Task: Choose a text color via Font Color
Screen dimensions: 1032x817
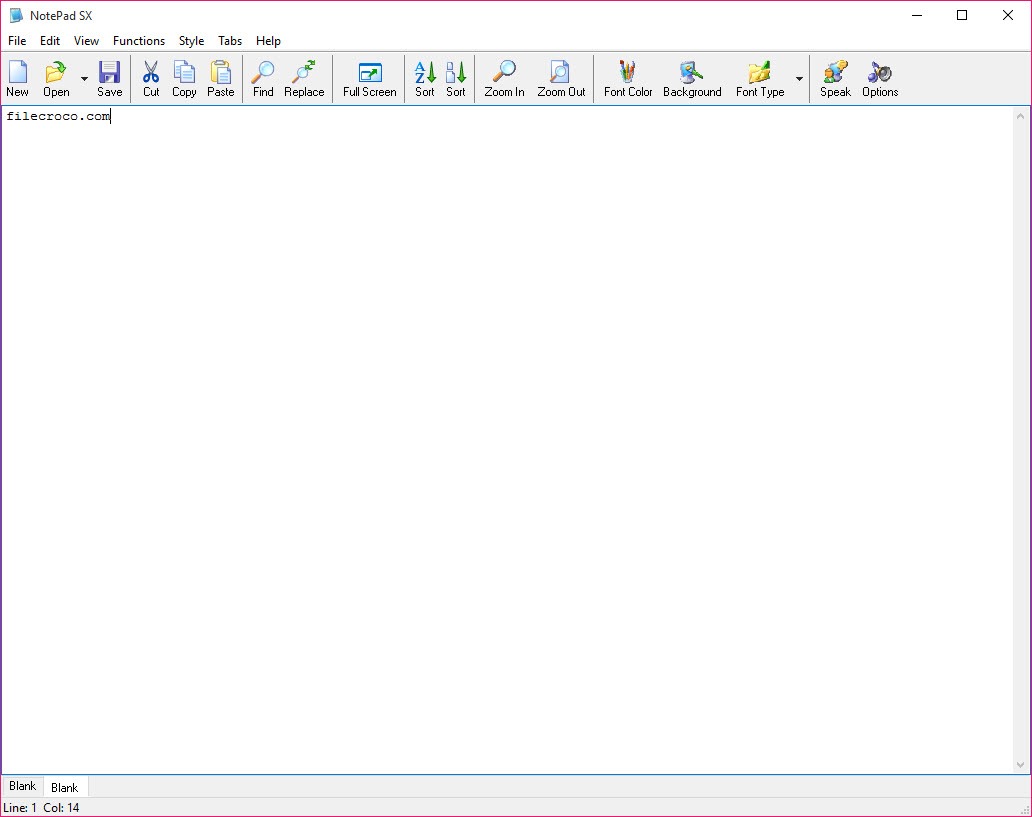Action: (628, 78)
